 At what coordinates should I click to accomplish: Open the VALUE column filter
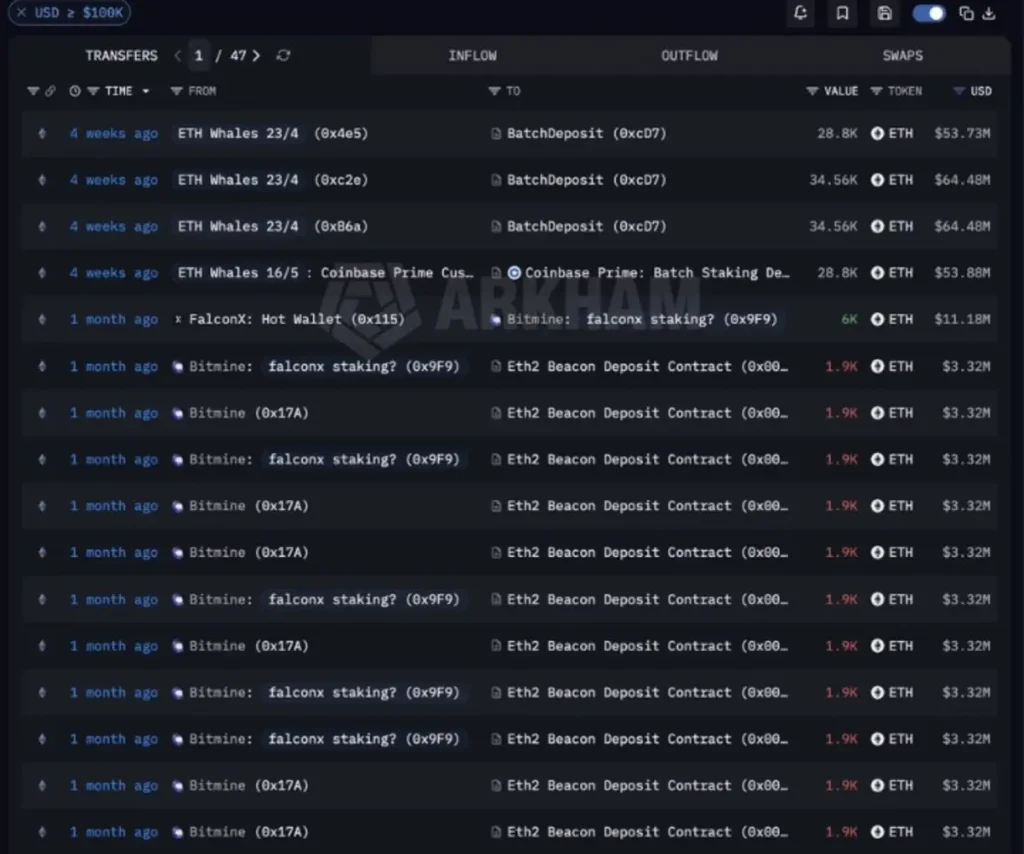(812, 91)
